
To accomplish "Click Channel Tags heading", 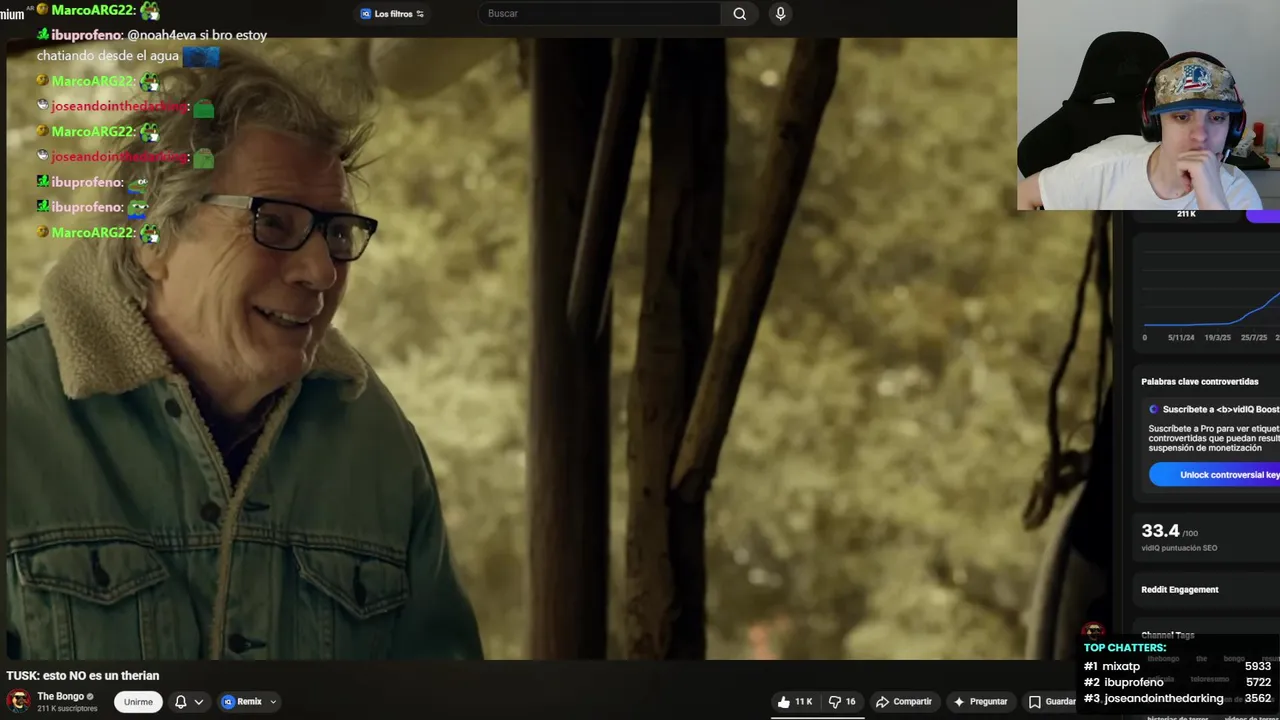I will pyautogui.click(x=1168, y=635).
